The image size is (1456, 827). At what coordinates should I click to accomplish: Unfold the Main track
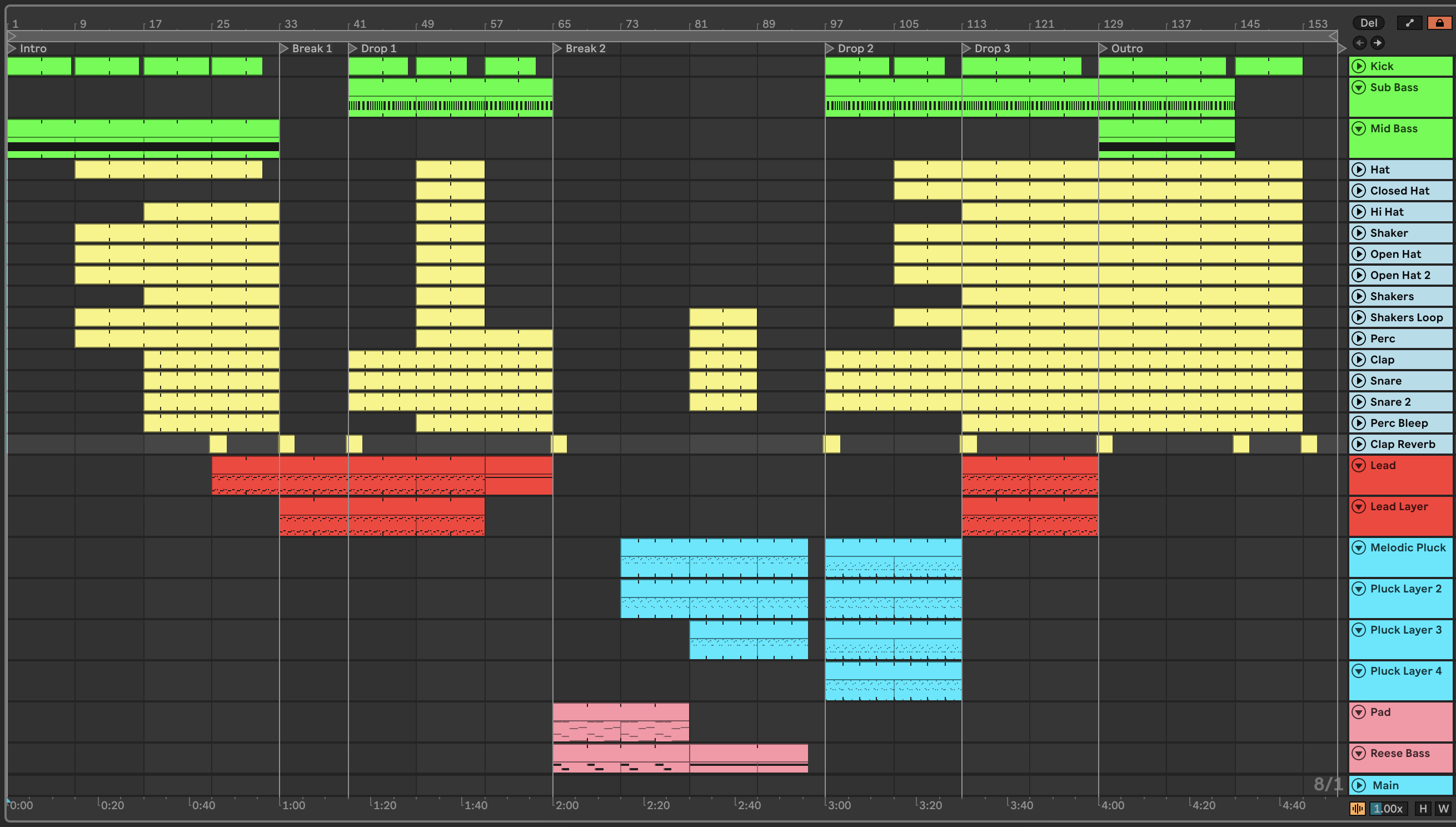pos(1358,785)
